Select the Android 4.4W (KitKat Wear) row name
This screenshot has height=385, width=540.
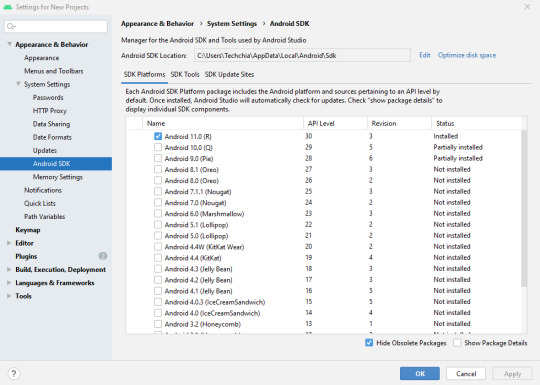tap(204, 247)
